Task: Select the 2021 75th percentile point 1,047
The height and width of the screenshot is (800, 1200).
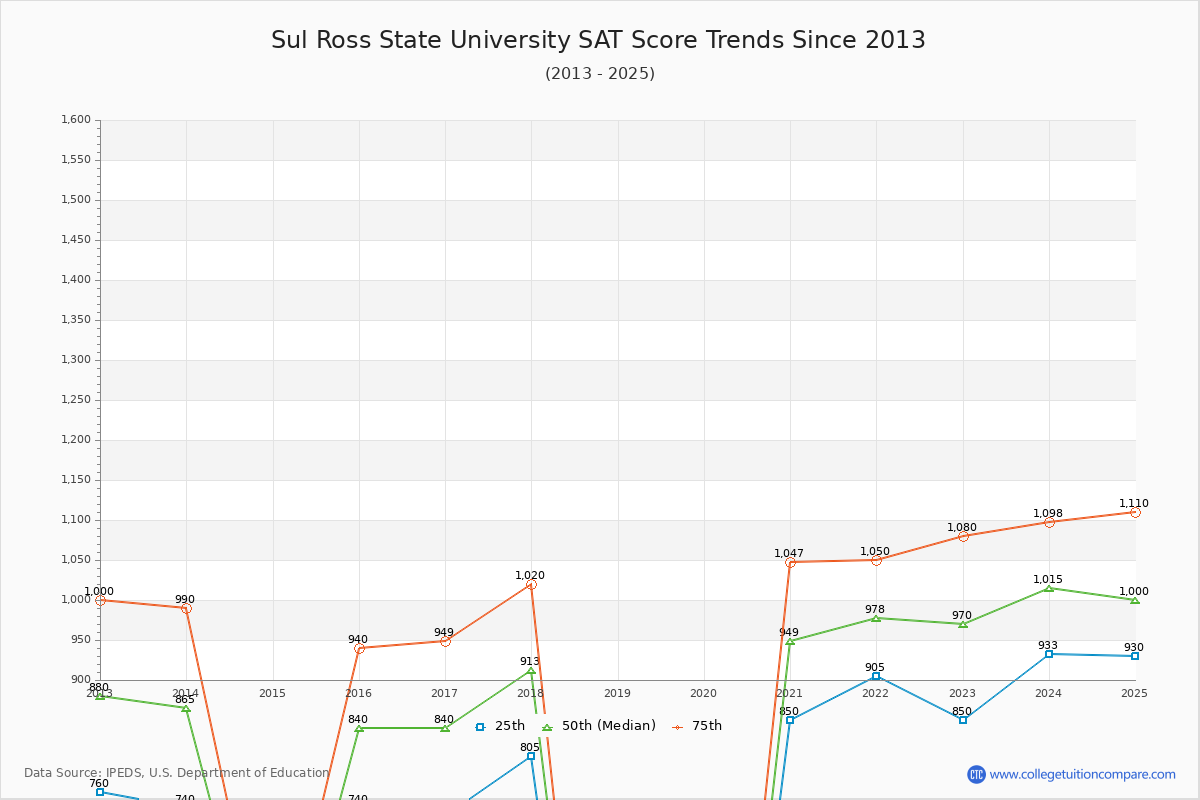Action: (x=790, y=562)
